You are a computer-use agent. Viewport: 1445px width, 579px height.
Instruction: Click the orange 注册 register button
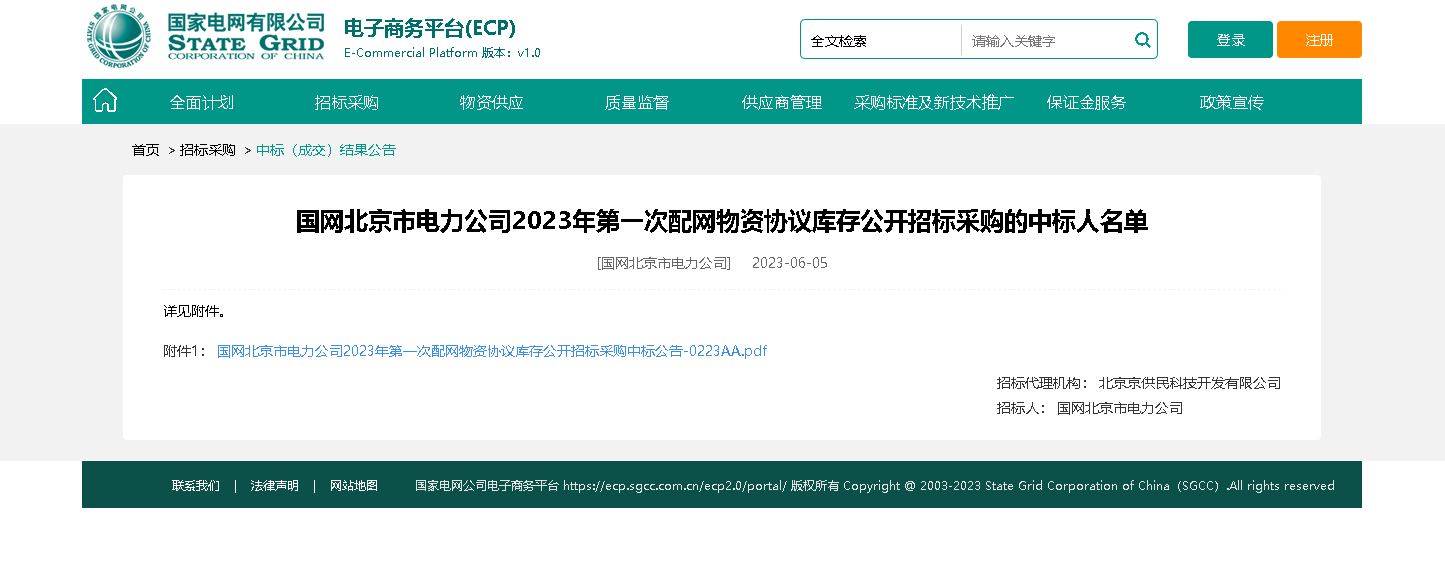[x=1319, y=40]
